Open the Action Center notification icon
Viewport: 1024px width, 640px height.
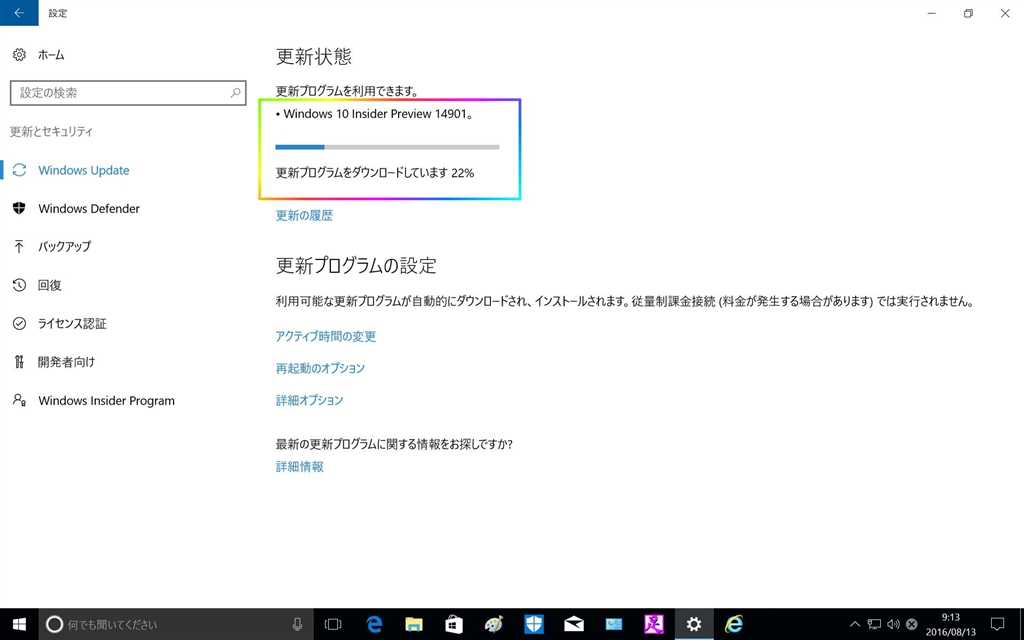pos(997,624)
